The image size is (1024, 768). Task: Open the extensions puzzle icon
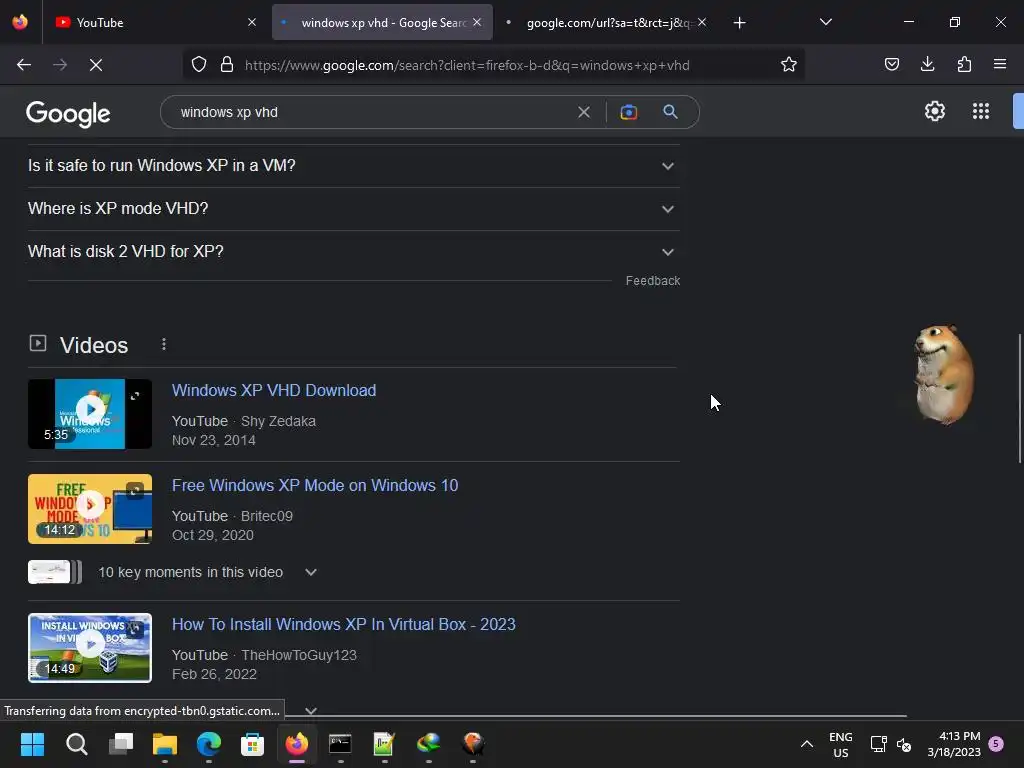click(964, 64)
